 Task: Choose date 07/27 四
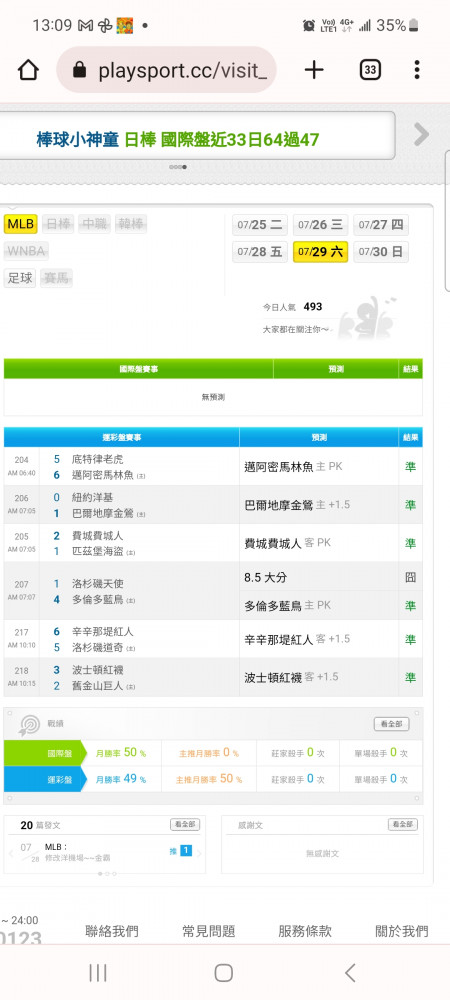click(381, 225)
